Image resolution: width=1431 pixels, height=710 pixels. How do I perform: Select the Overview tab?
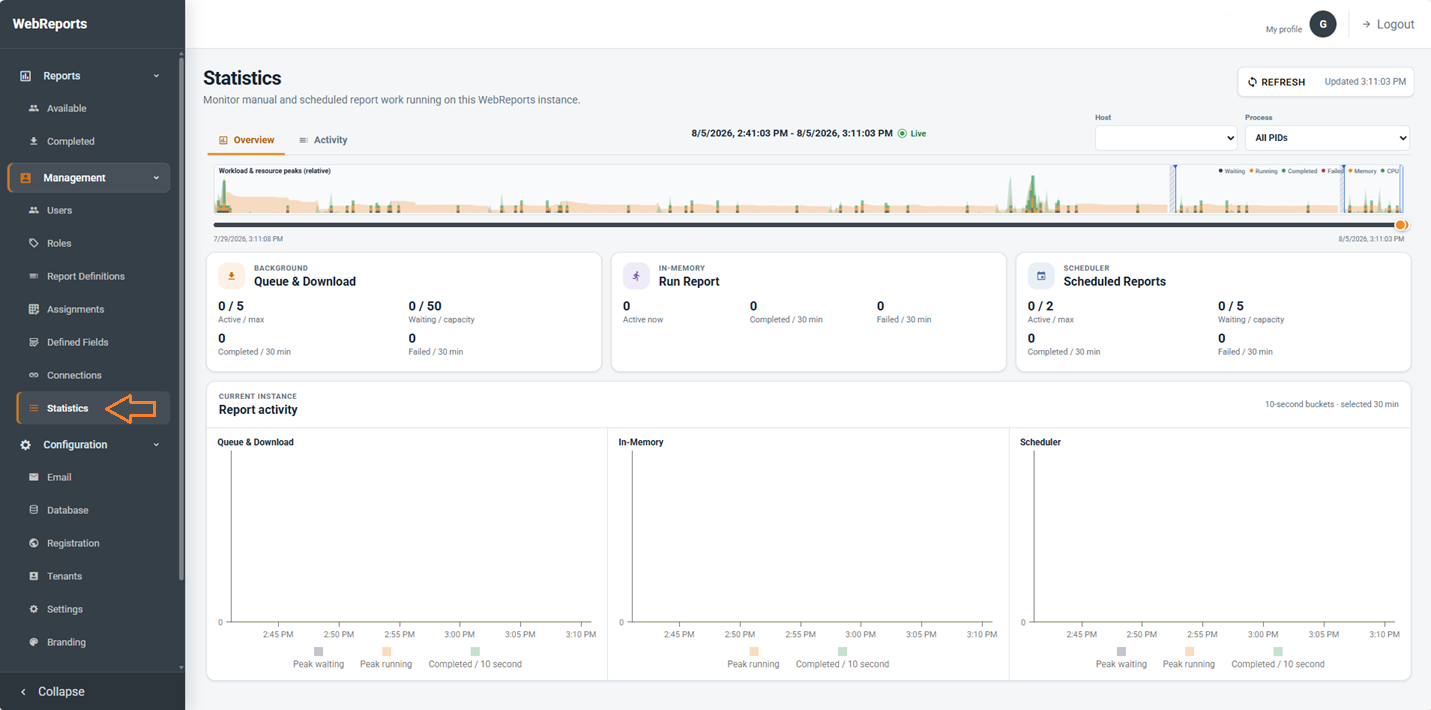tap(246, 140)
